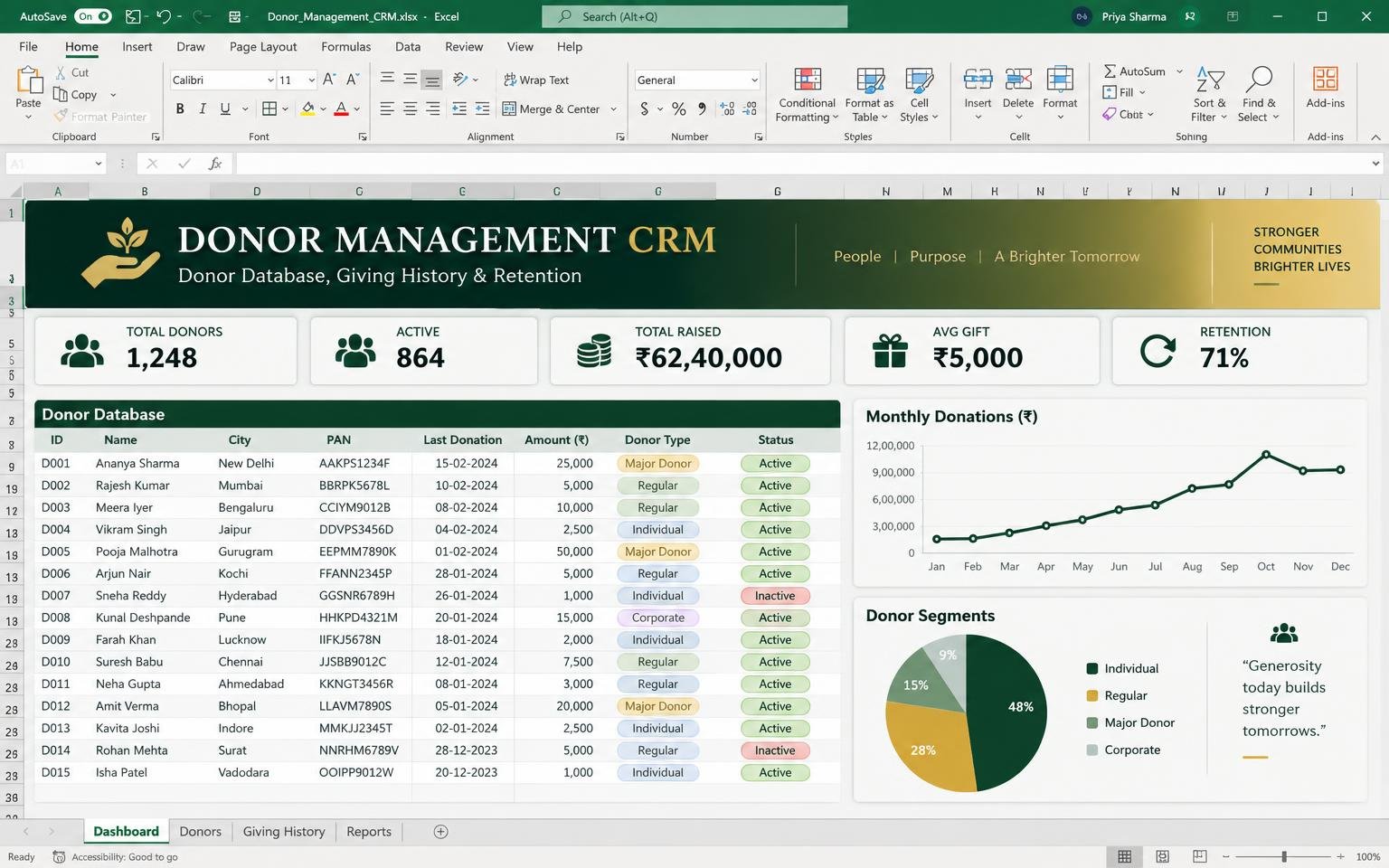Open the File menu

pyautogui.click(x=28, y=46)
